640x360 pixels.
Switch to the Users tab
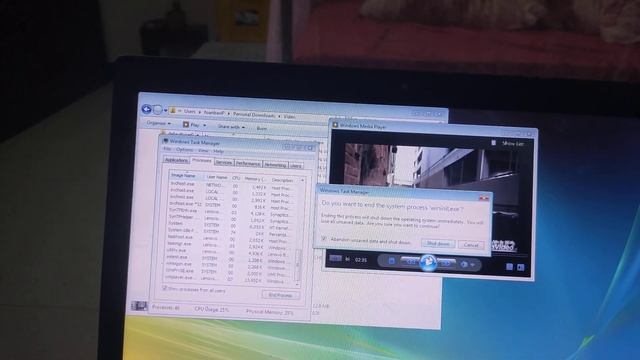pyautogui.click(x=296, y=165)
